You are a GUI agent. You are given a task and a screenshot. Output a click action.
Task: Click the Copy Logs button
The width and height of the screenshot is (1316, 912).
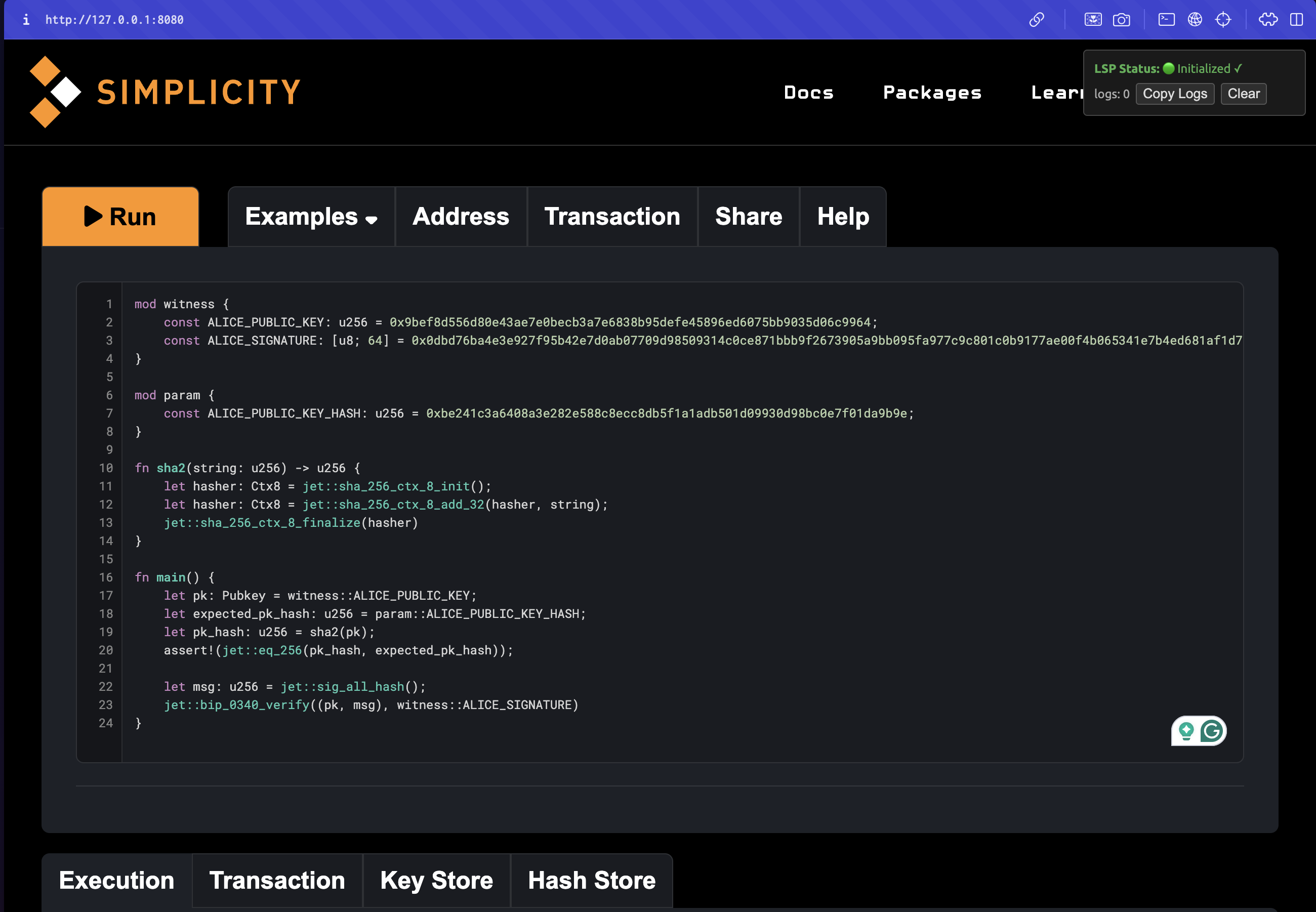[1174, 94]
